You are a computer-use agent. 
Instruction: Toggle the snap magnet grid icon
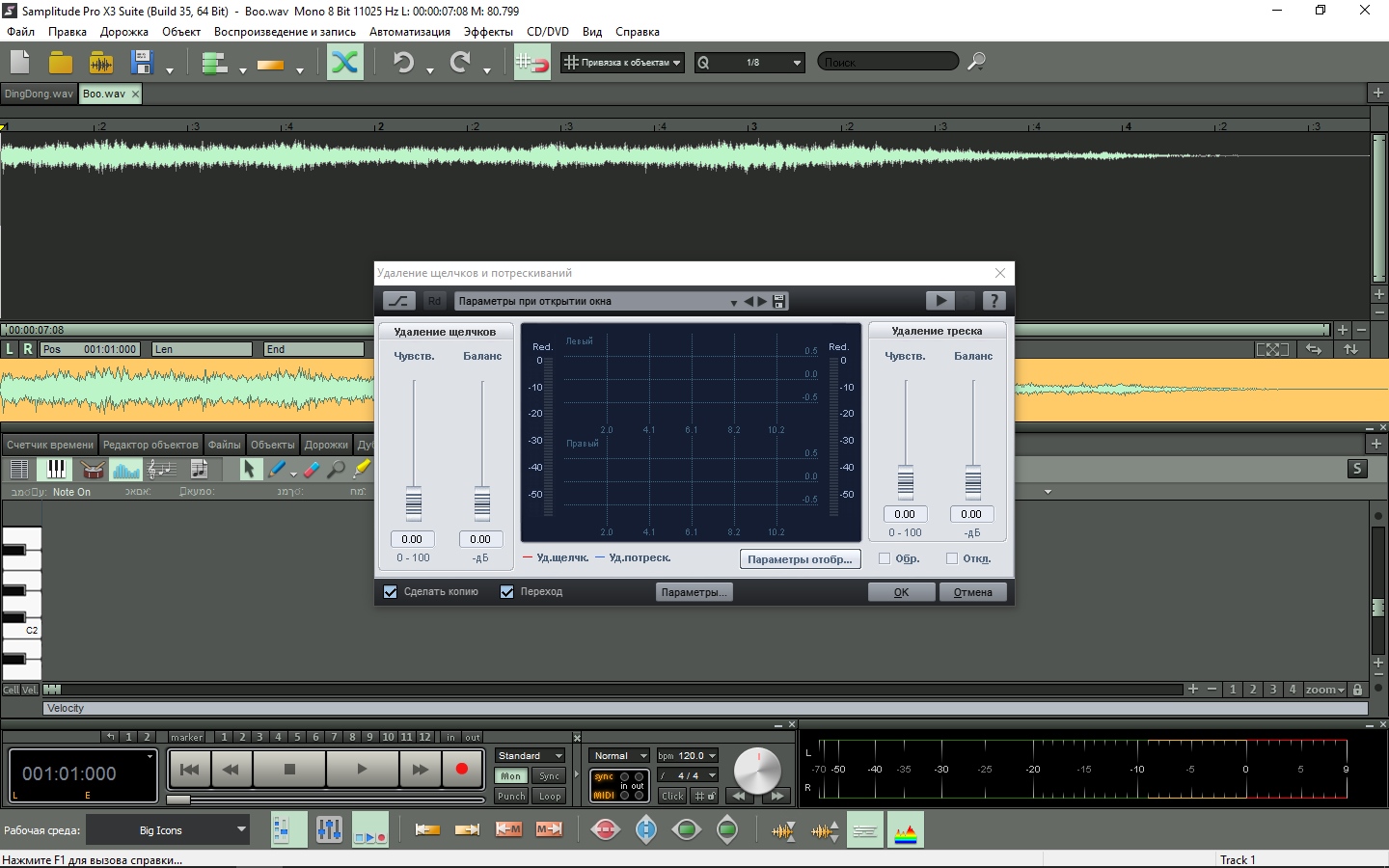(x=531, y=63)
